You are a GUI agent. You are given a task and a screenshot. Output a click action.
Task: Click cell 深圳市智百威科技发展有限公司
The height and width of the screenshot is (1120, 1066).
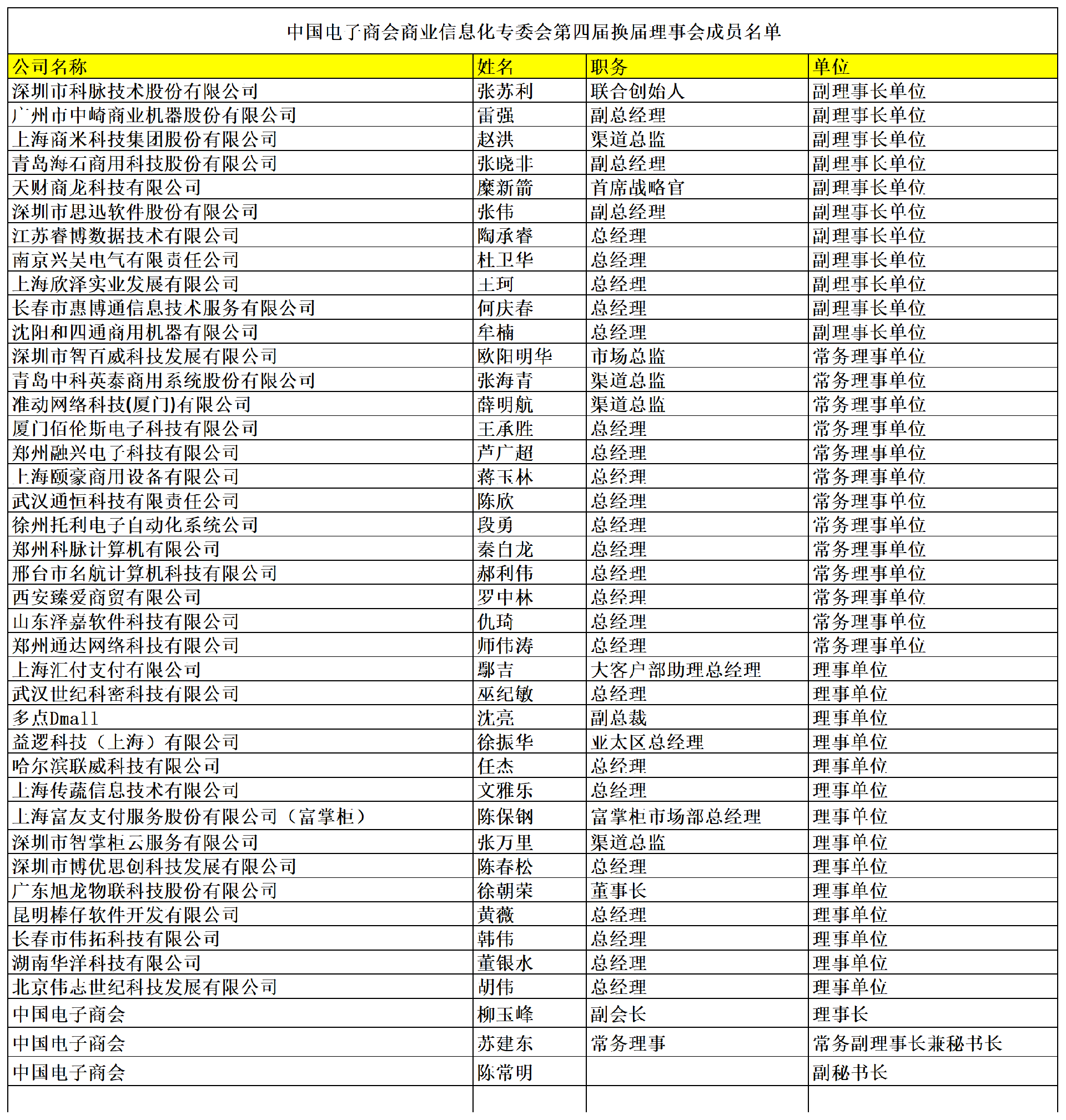(240, 356)
